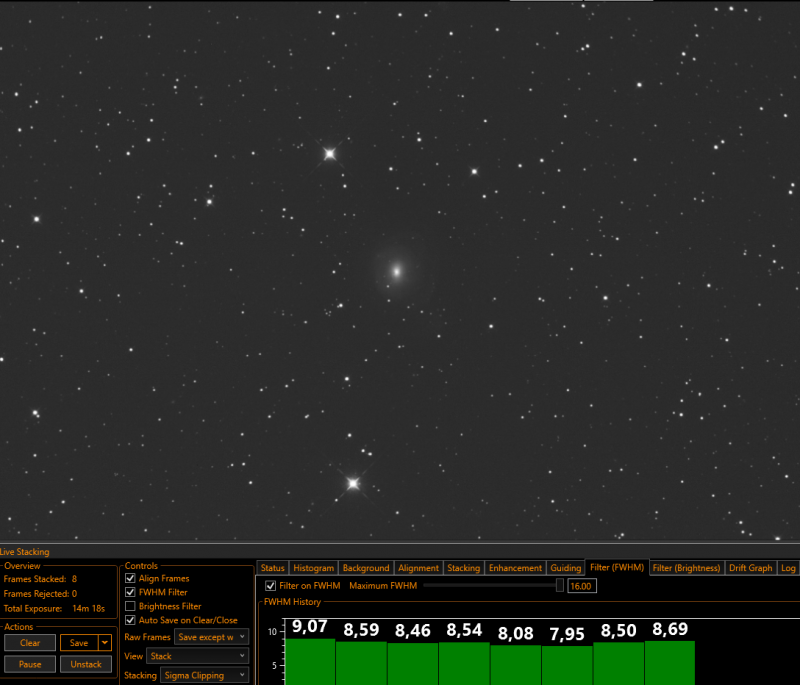Viewport: 800px width, 685px height.
Task: Disable the FWHM Filter checkbox
Action: (x=130, y=592)
